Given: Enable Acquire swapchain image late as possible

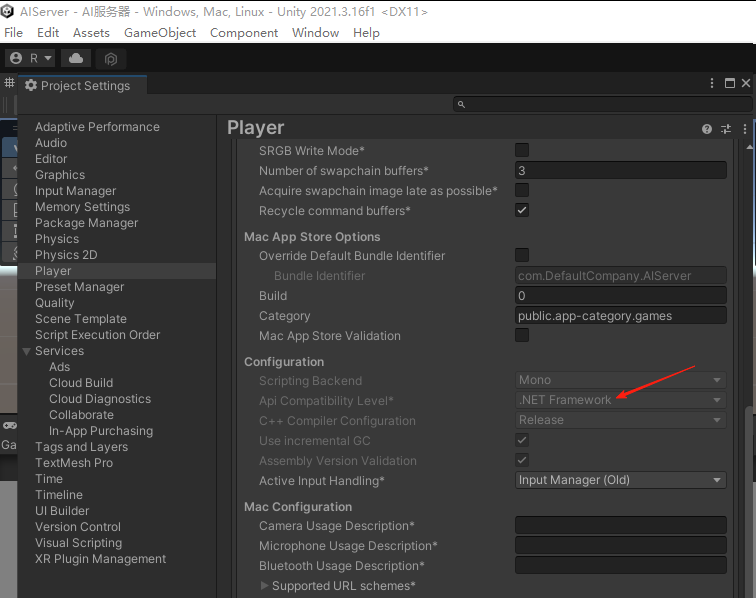Looking at the screenshot, I should [522, 190].
